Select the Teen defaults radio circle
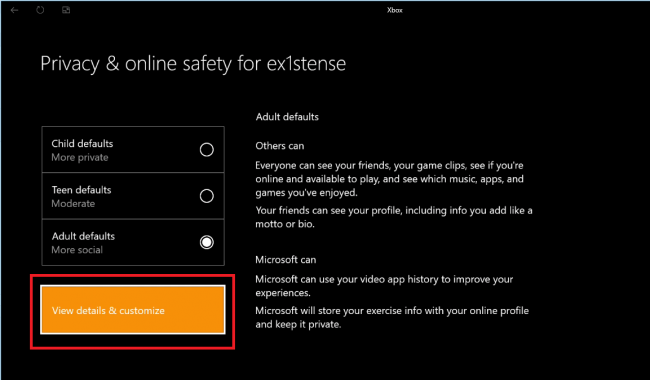Screen dimensions: 650x380 point(206,196)
